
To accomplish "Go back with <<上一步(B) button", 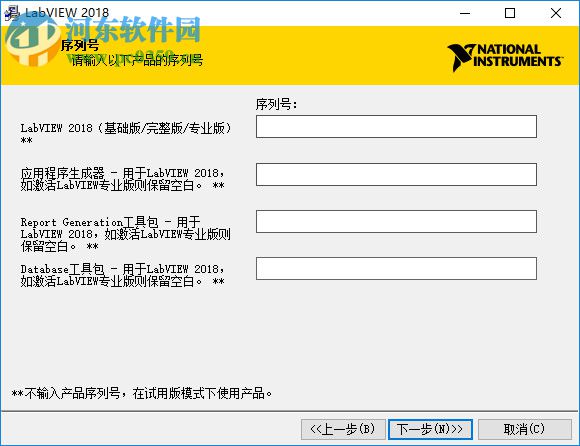I will coord(343,429).
